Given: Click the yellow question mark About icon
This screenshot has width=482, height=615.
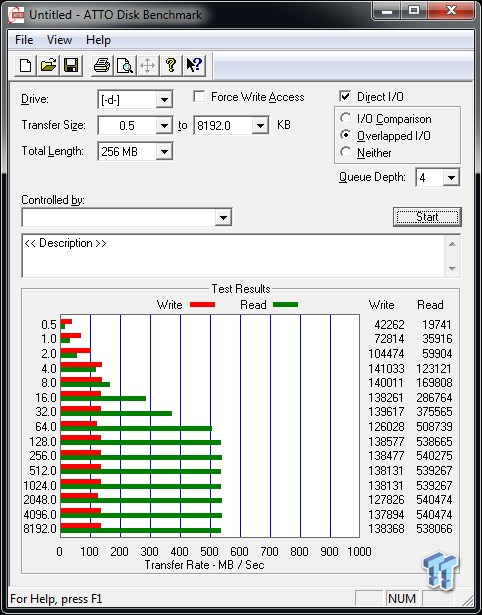Looking at the screenshot, I should pos(171,65).
